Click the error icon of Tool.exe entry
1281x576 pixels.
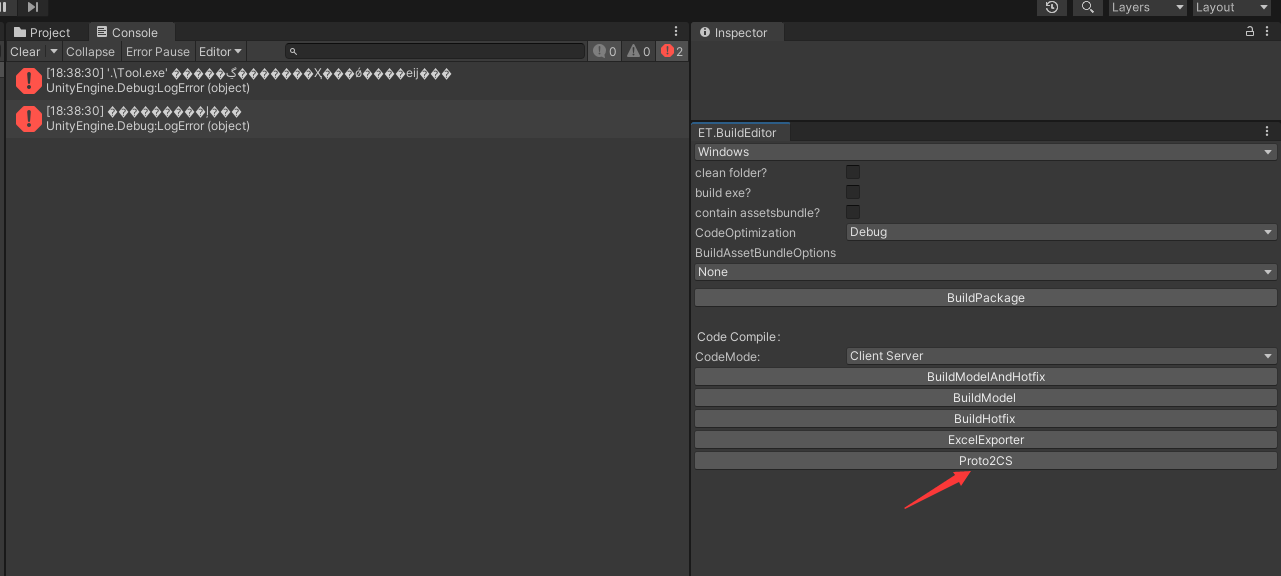tap(28, 81)
